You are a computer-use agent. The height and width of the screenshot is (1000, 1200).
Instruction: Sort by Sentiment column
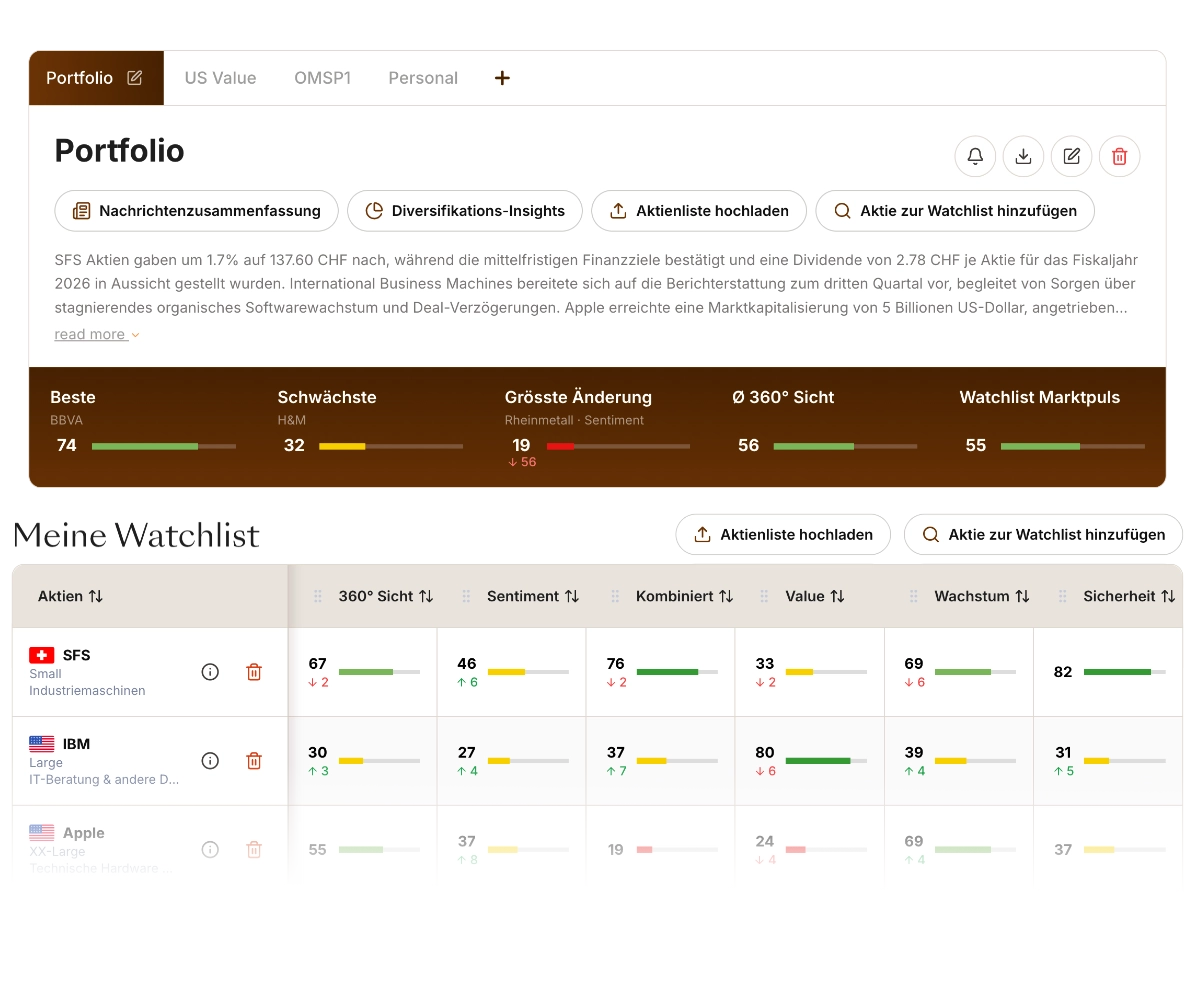click(x=572, y=596)
